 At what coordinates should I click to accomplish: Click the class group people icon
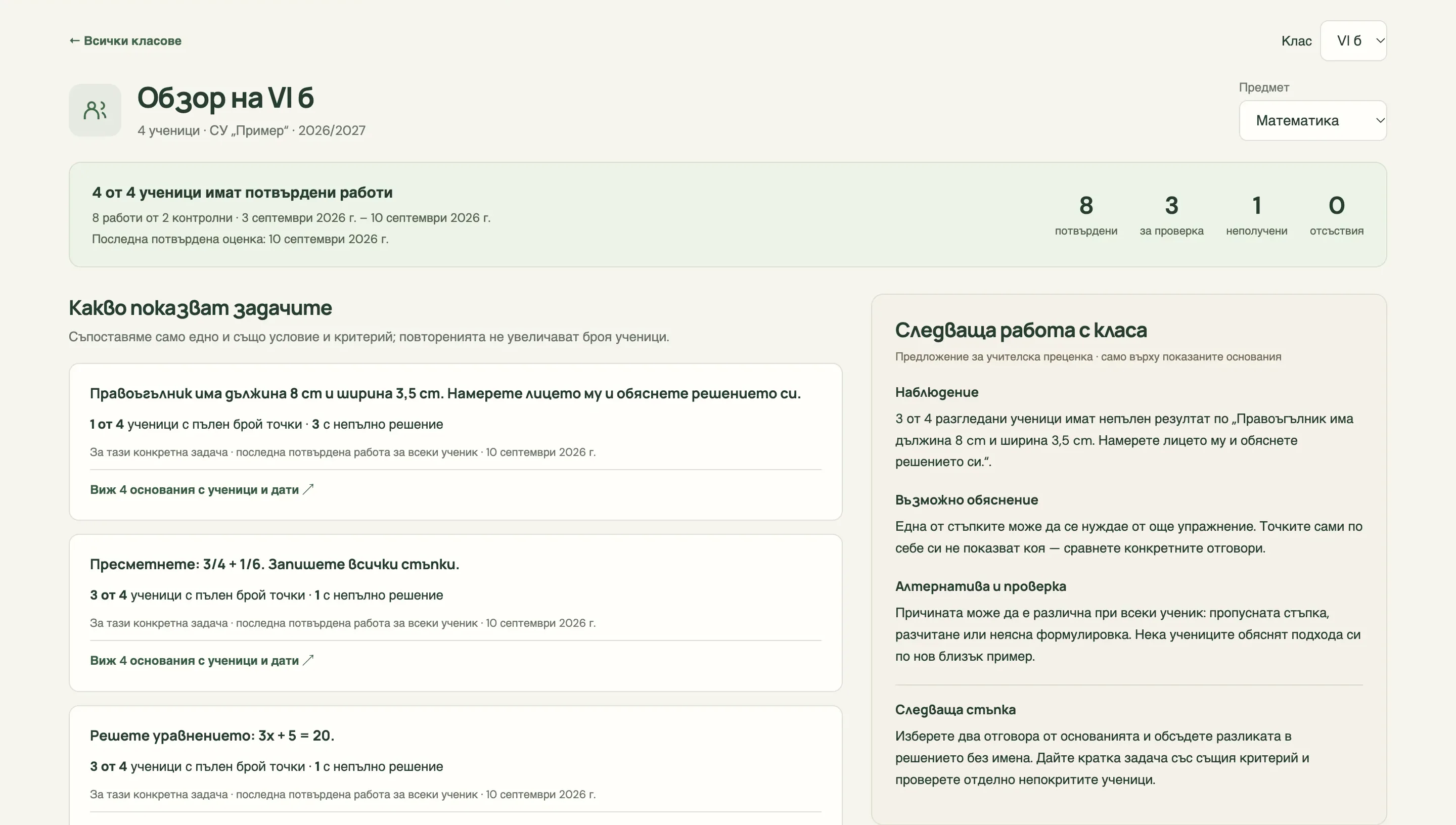[95, 111]
